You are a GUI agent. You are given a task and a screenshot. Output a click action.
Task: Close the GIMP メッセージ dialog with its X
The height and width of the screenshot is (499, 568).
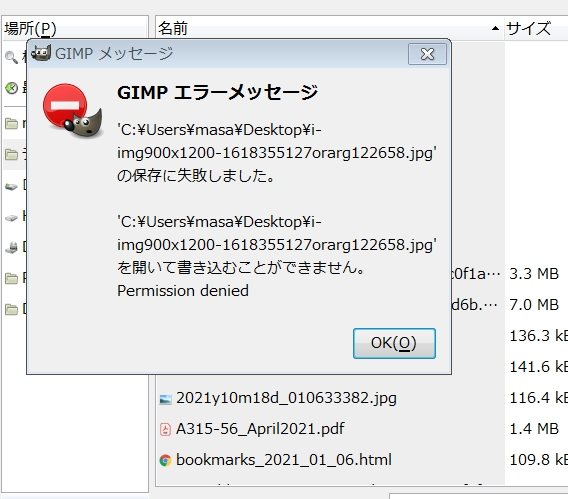tap(427, 54)
